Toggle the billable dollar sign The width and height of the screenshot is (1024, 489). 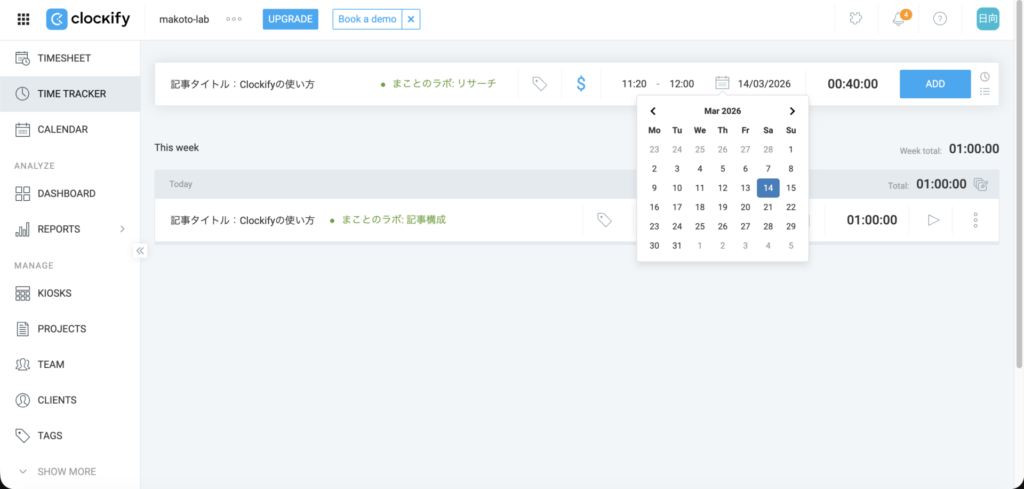point(581,84)
